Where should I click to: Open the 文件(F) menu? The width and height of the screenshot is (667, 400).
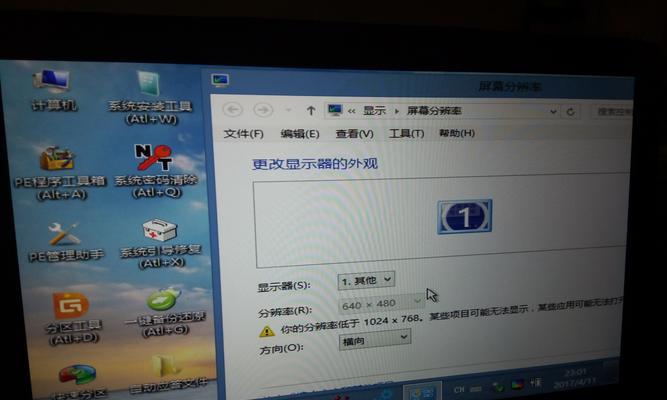pyautogui.click(x=244, y=134)
